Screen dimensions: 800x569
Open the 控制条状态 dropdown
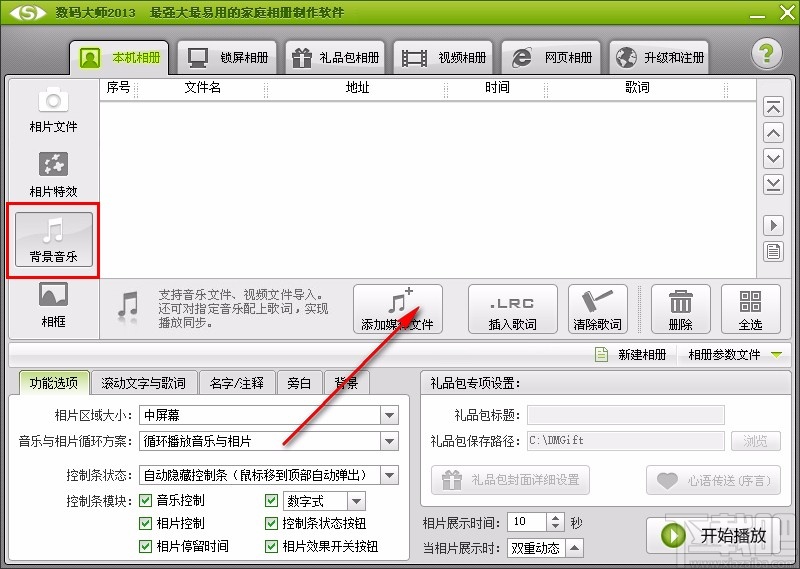tap(269, 475)
